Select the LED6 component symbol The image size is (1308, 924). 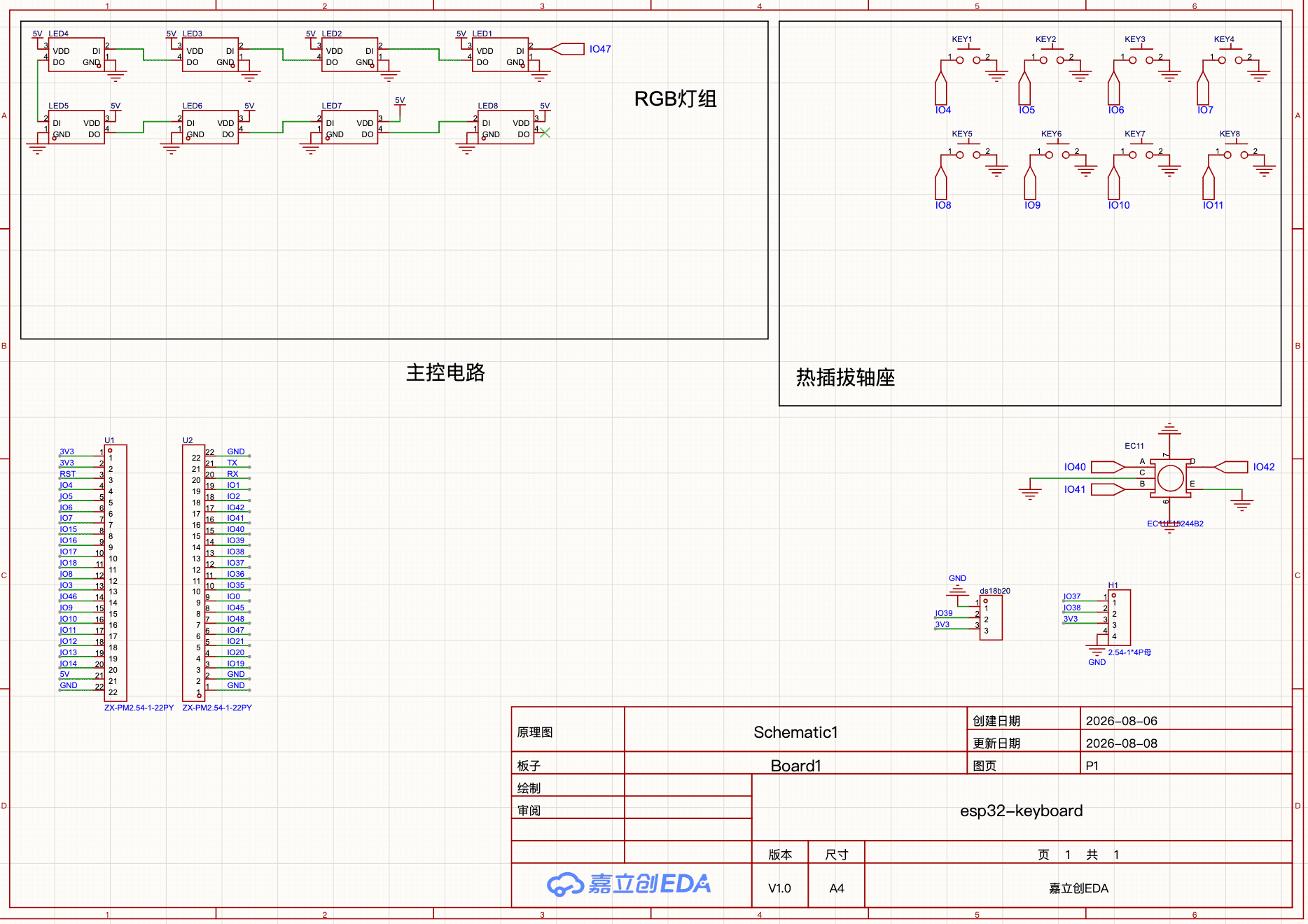210,127
